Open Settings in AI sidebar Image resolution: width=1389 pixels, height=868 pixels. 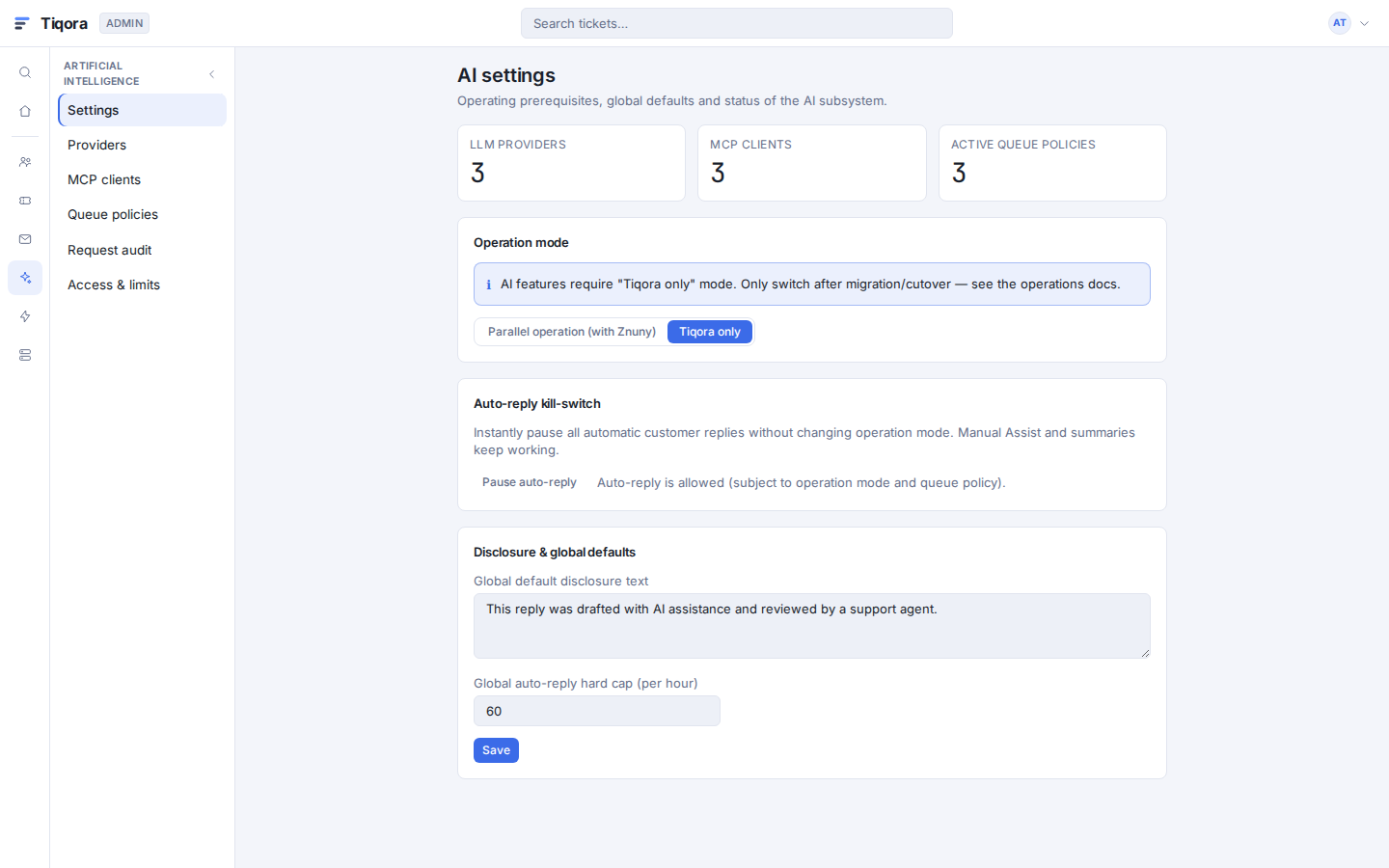tap(142, 110)
